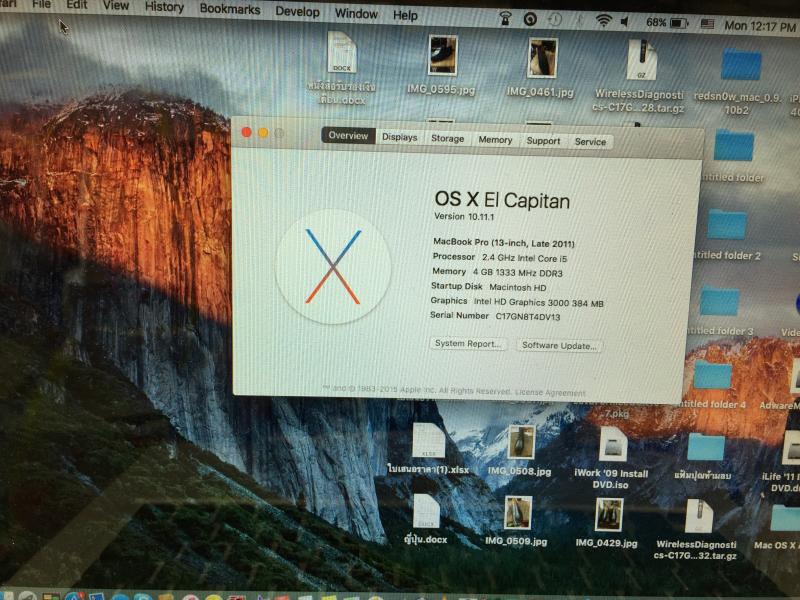Viewport: 800px width, 600px height.
Task: Click the battery status icon
Action: (x=679, y=23)
